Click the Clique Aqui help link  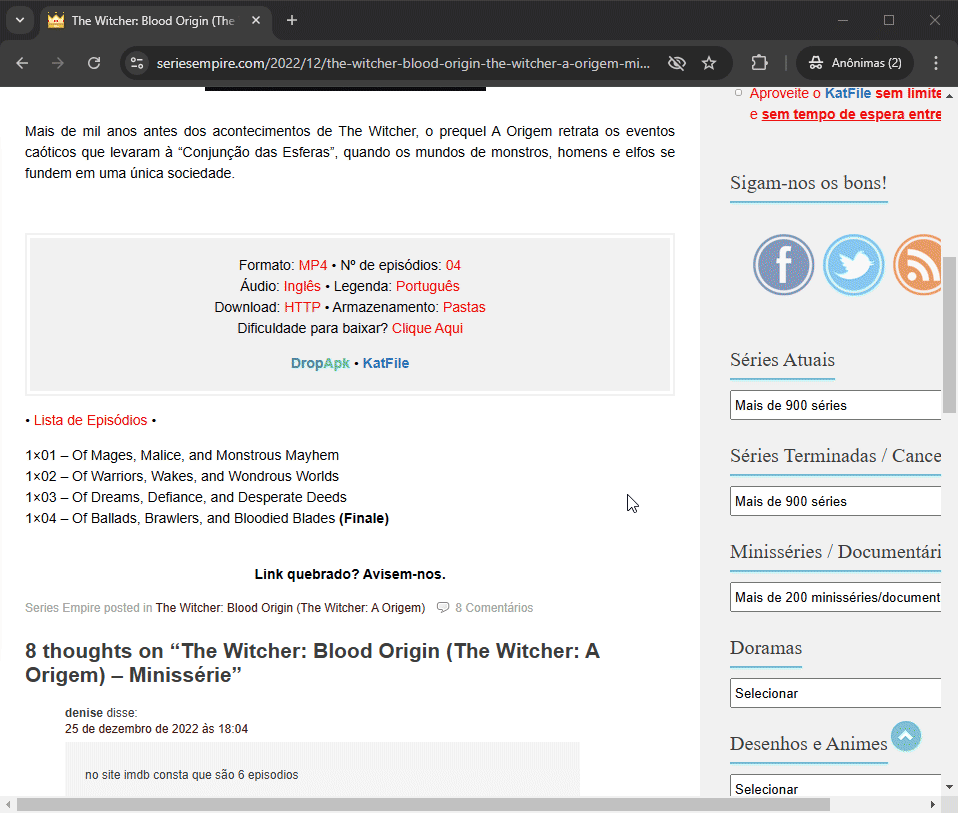click(427, 328)
